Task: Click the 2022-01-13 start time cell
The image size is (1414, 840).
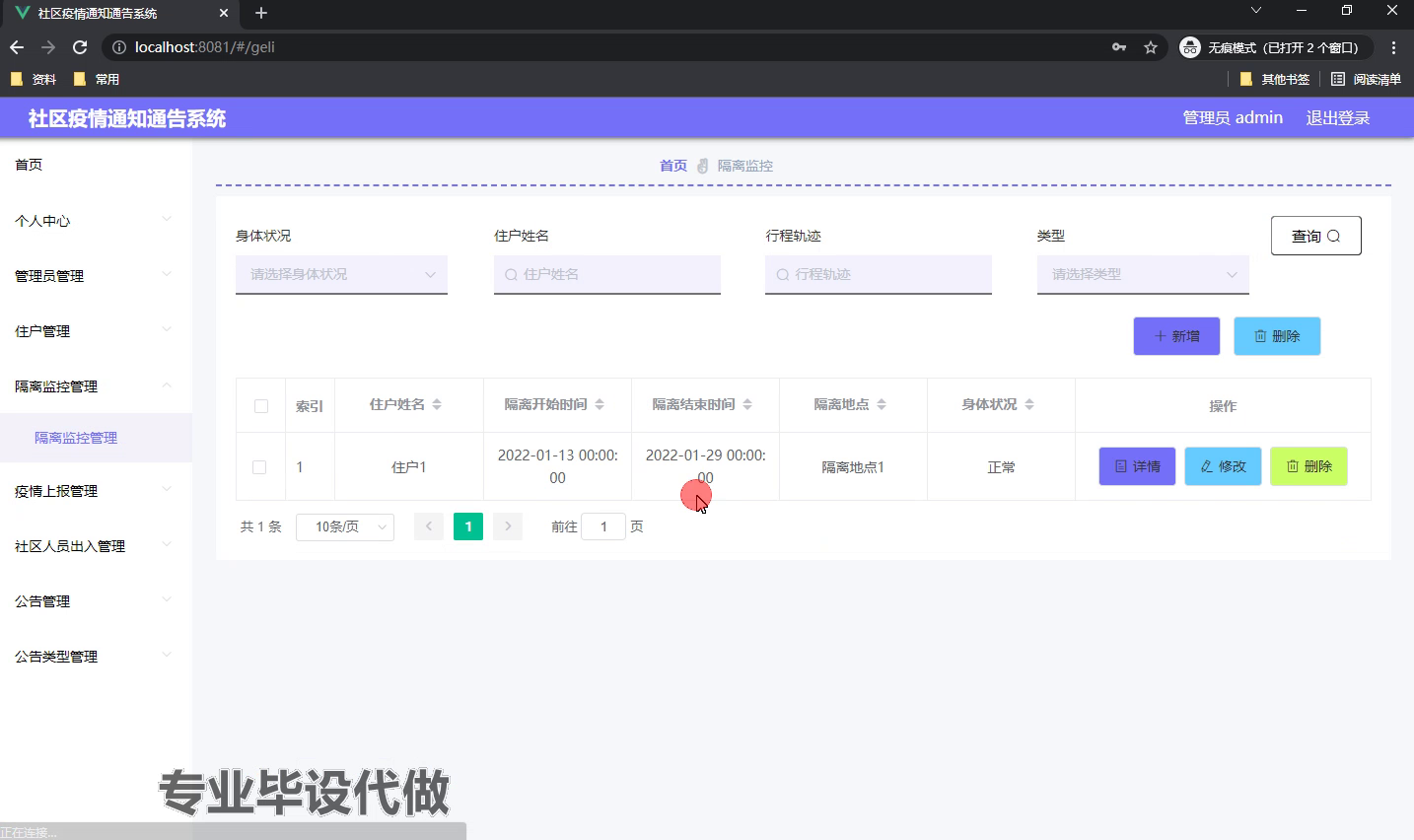Action: pyautogui.click(x=557, y=466)
